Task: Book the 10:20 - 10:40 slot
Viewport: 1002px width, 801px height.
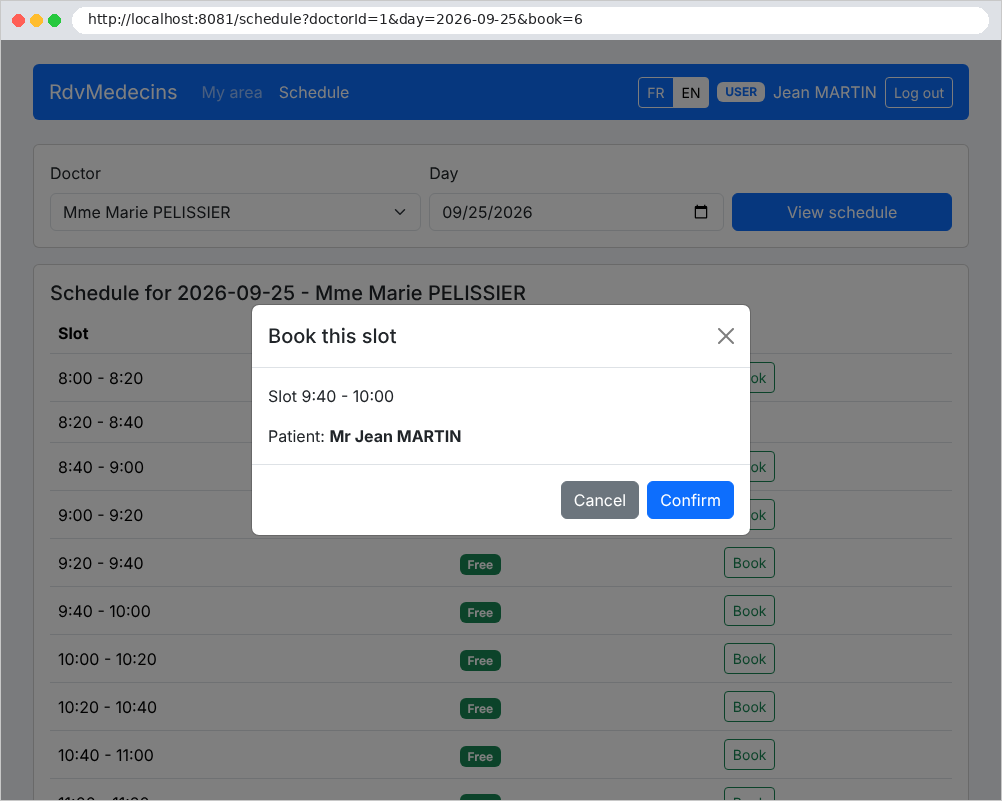Action: (x=749, y=707)
